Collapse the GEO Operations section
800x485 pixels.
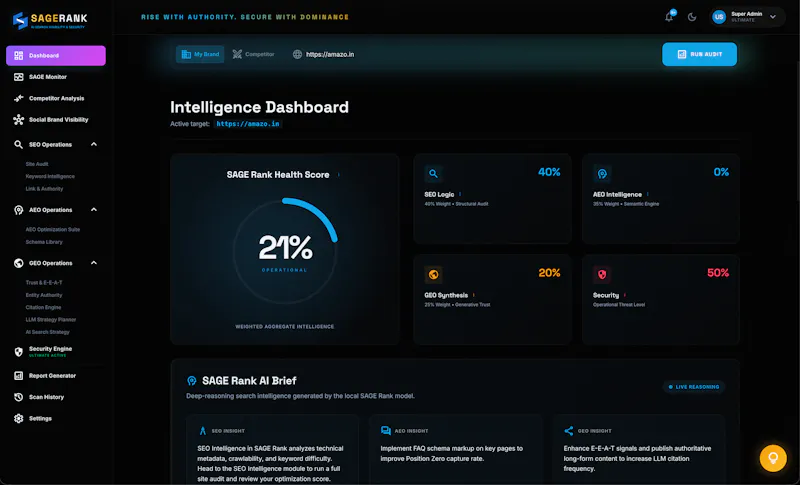pos(94,263)
